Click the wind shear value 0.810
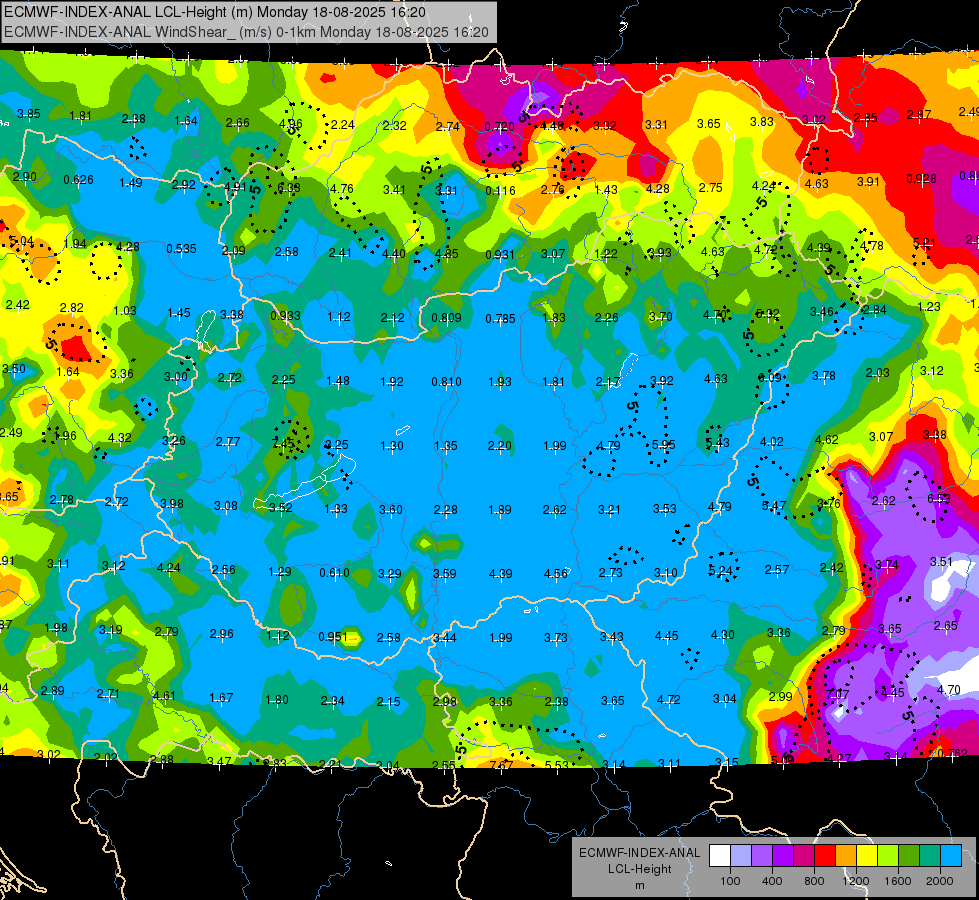The height and width of the screenshot is (900, 979). (446, 382)
